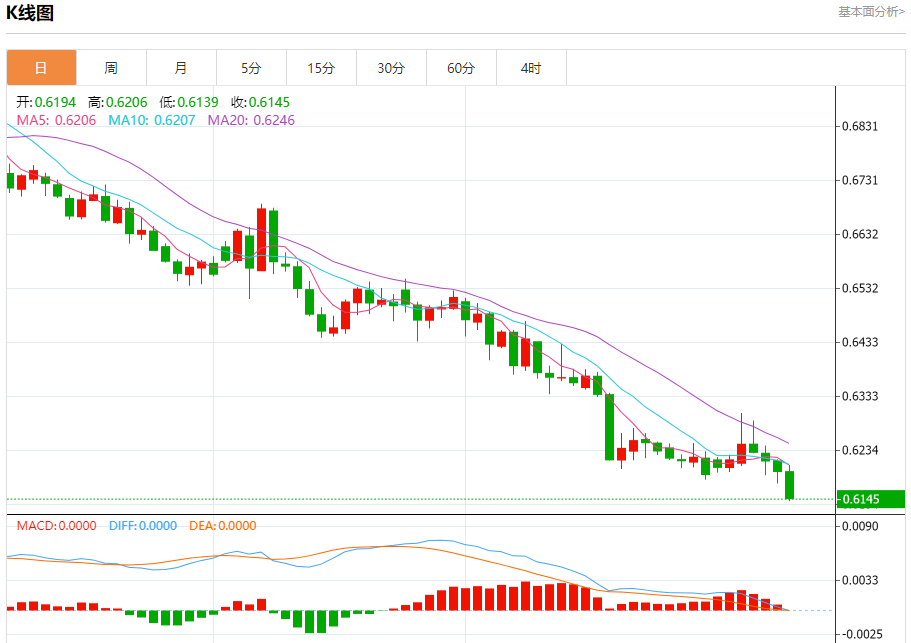Open the 30分 timeframe tab
911x643 pixels.
391,68
